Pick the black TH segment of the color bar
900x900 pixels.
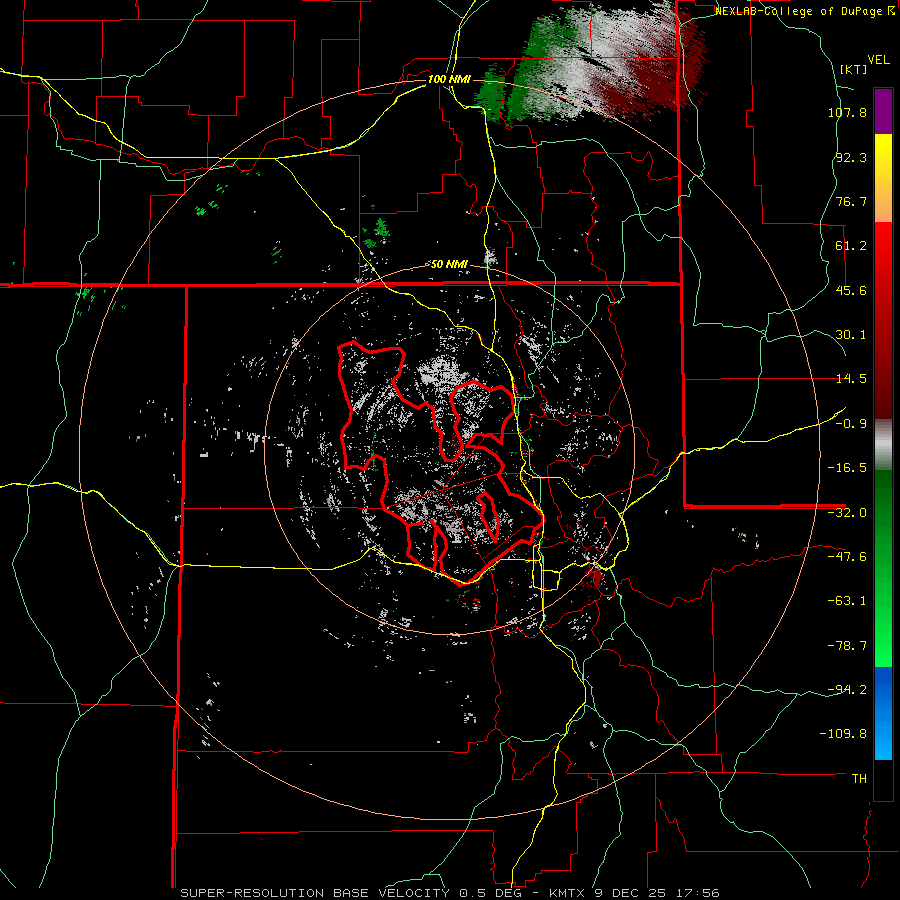883,779
